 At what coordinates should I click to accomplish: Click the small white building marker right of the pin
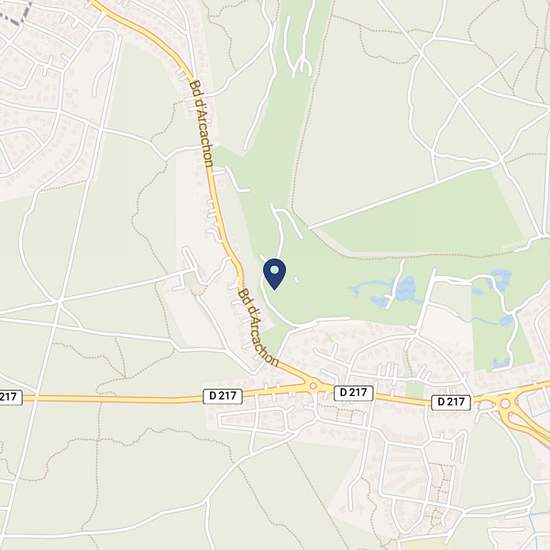click(297, 280)
